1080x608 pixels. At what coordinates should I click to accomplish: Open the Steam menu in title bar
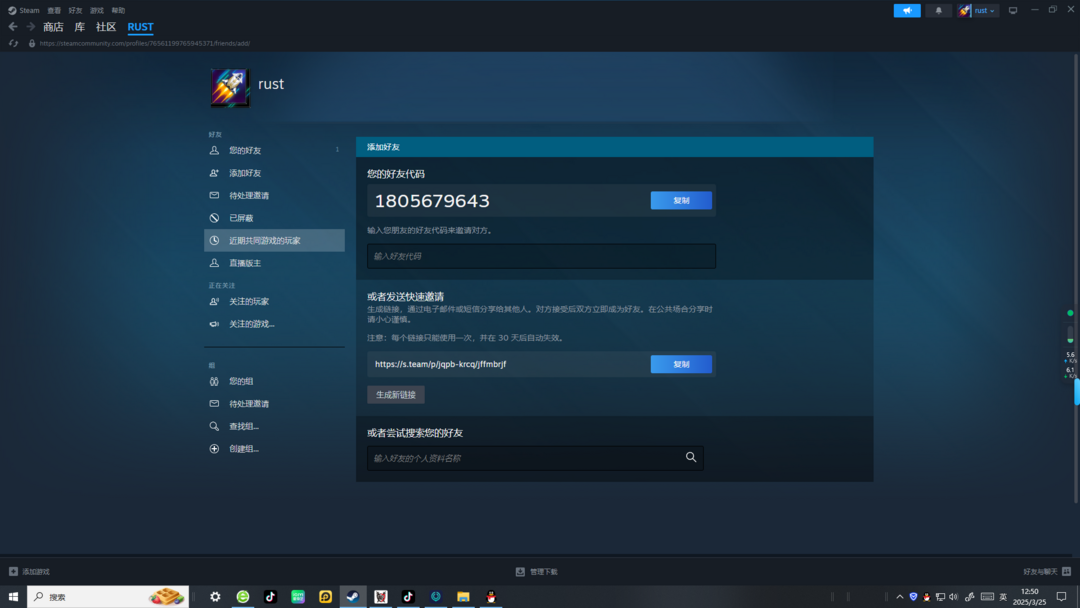click(x=24, y=10)
